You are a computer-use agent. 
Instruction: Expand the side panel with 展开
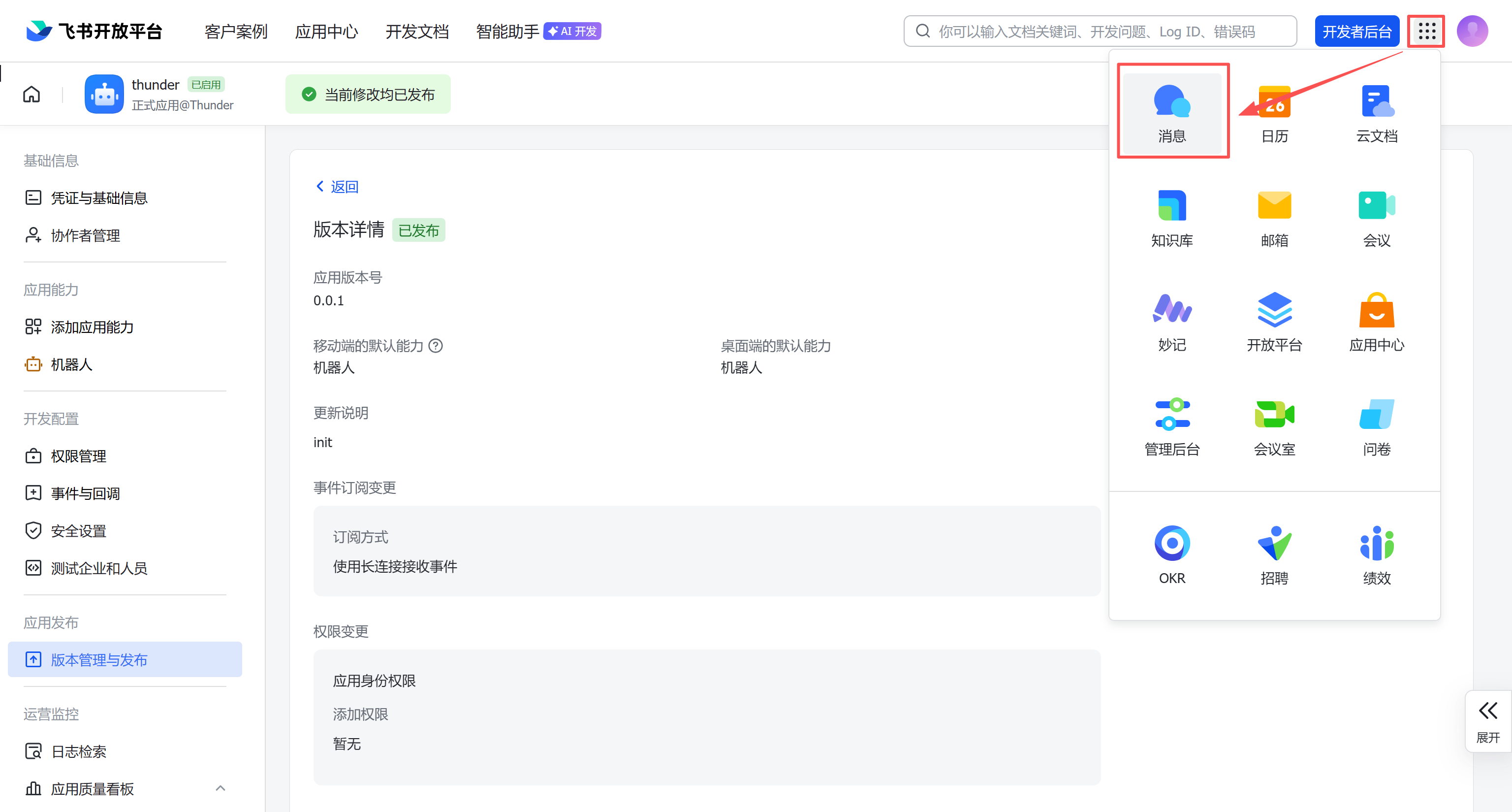pos(1487,721)
